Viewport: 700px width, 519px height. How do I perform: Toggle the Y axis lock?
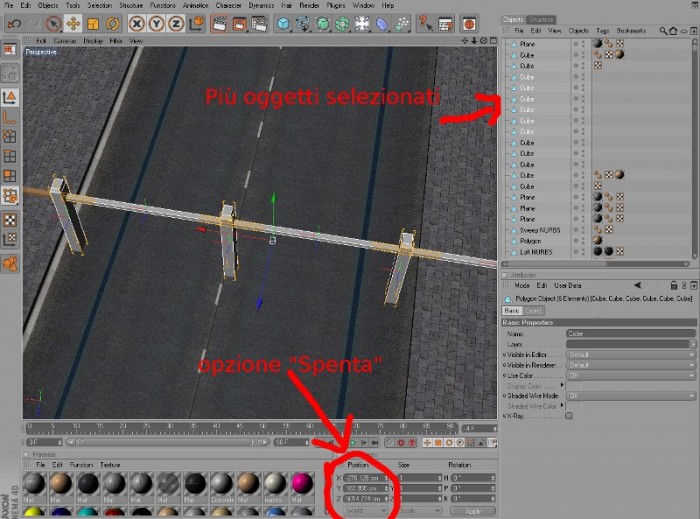click(156, 24)
